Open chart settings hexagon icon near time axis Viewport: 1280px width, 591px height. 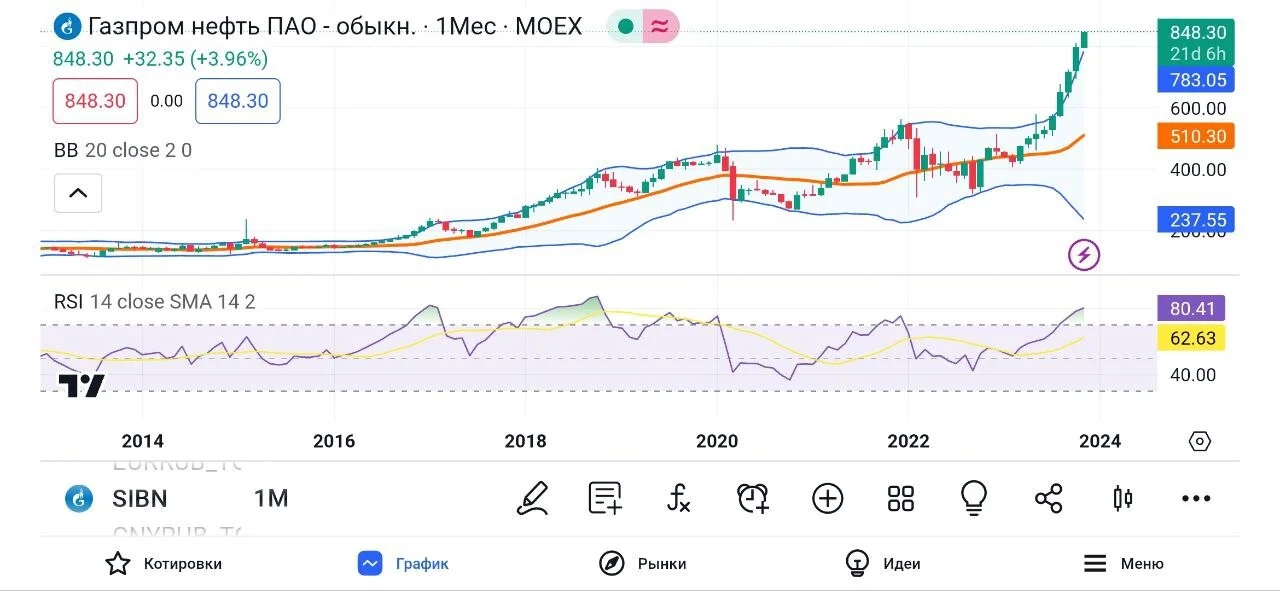coord(1200,441)
